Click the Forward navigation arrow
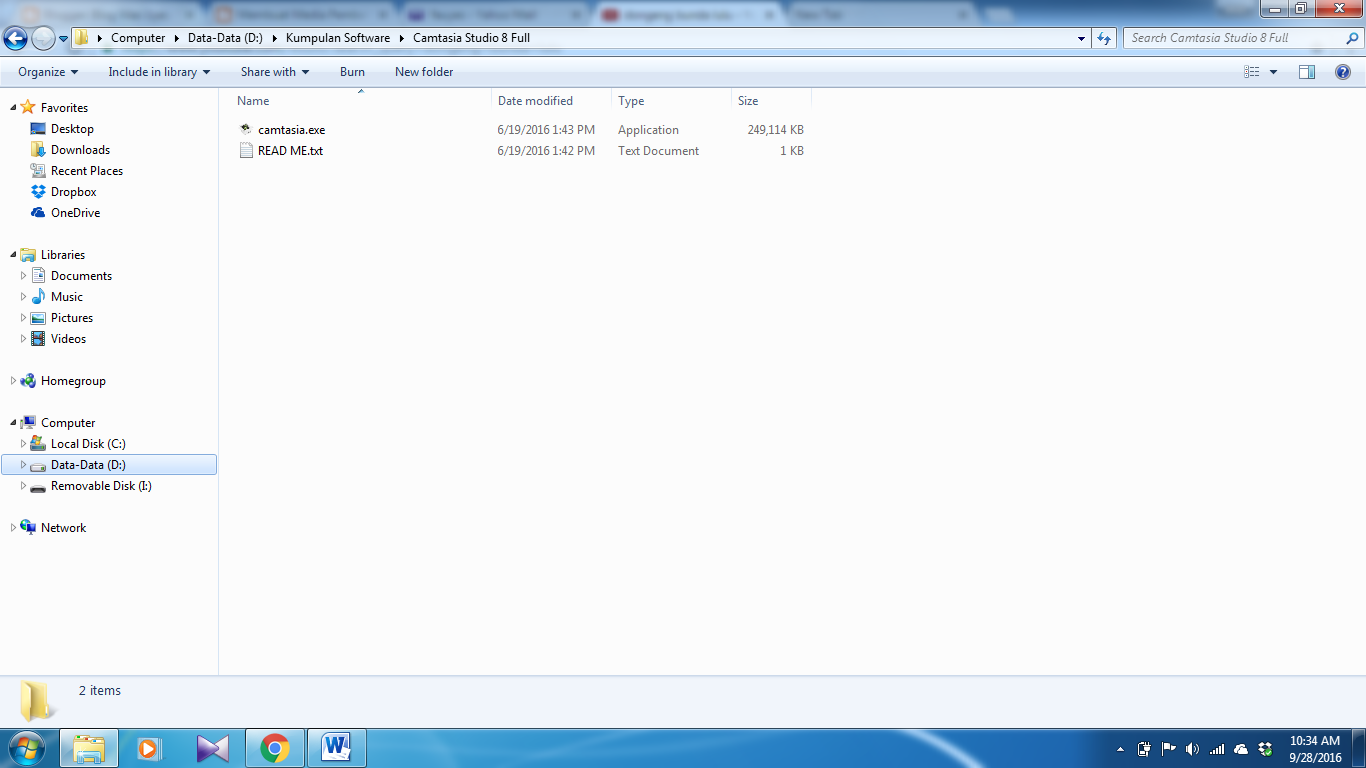 [x=43, y=39]
